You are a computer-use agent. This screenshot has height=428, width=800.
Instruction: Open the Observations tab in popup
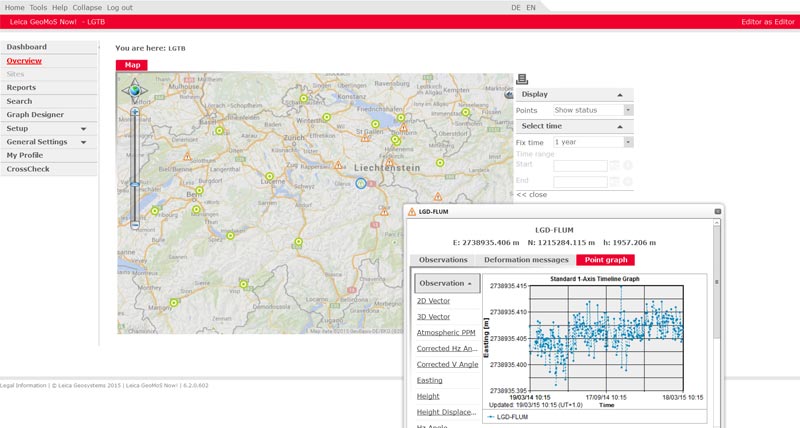pyautogui.click(x=443, y=260)
